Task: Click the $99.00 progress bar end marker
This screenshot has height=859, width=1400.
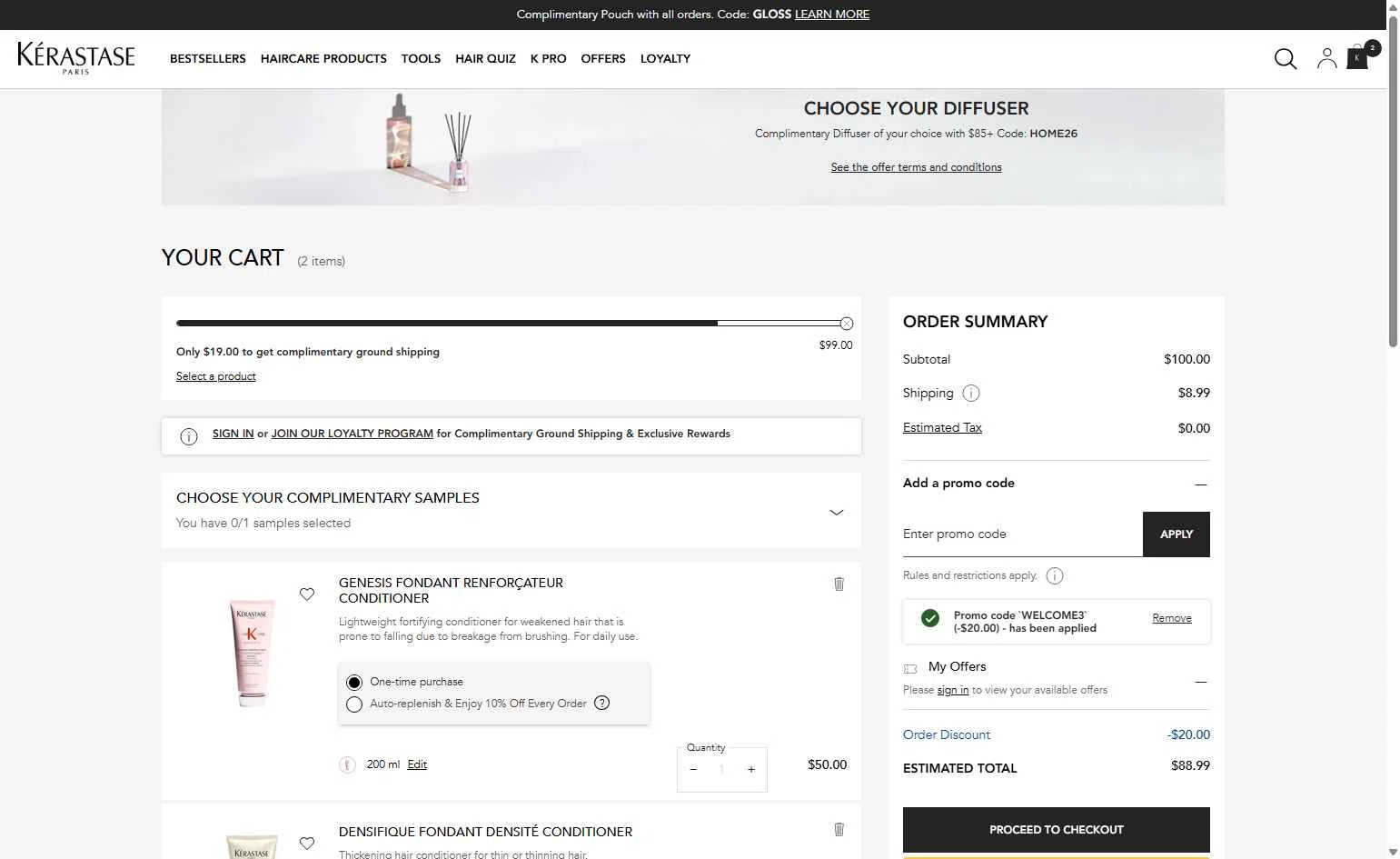Action: pos(847,324)
